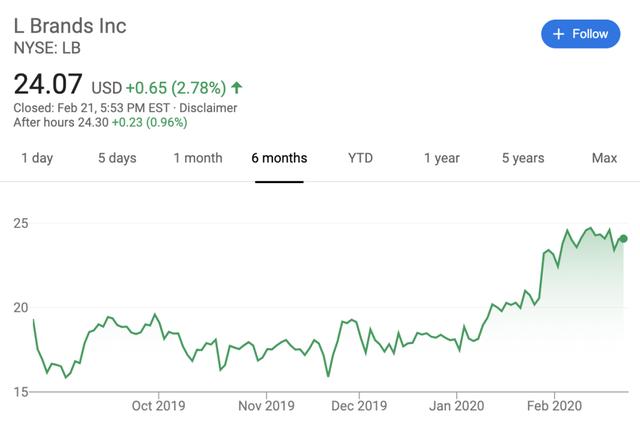The width and height of the screenshot is (640, 430).
Task: Select the 6 months tab
Action: pyautogui.click(x=279, y=158)
